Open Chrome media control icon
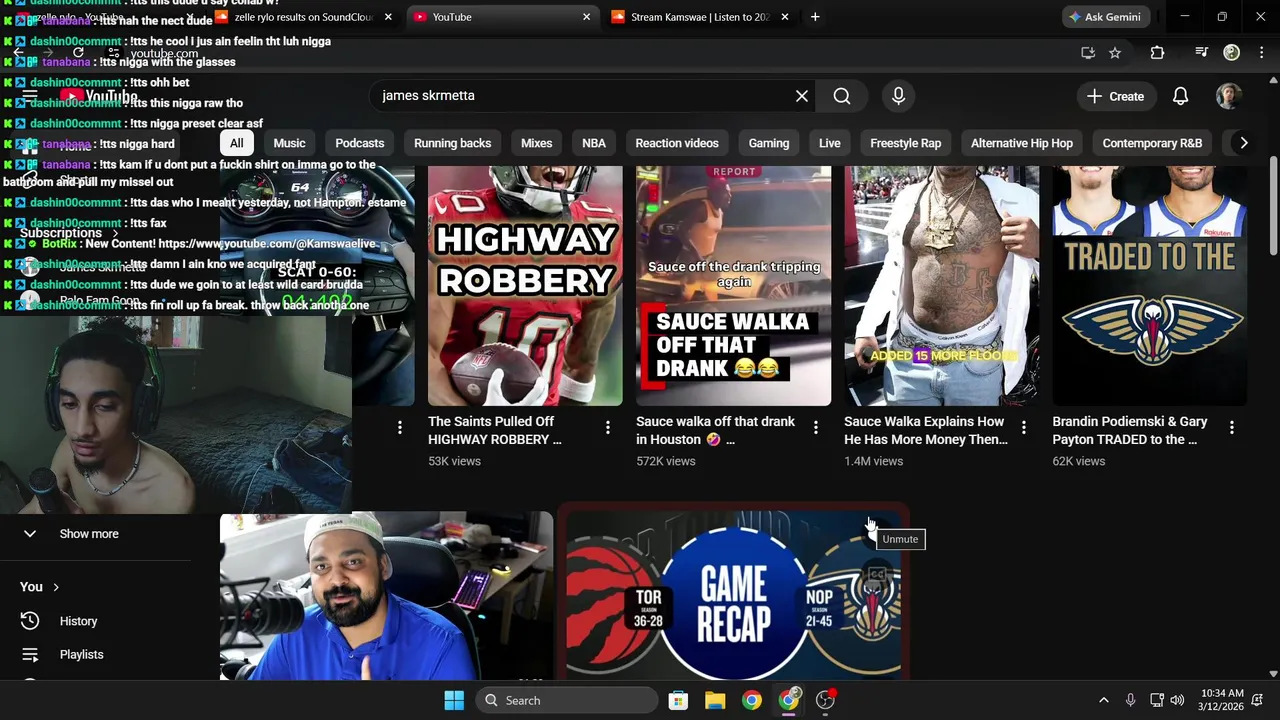Viewport: 1280px width, 720px height. tap(1201, 53)
